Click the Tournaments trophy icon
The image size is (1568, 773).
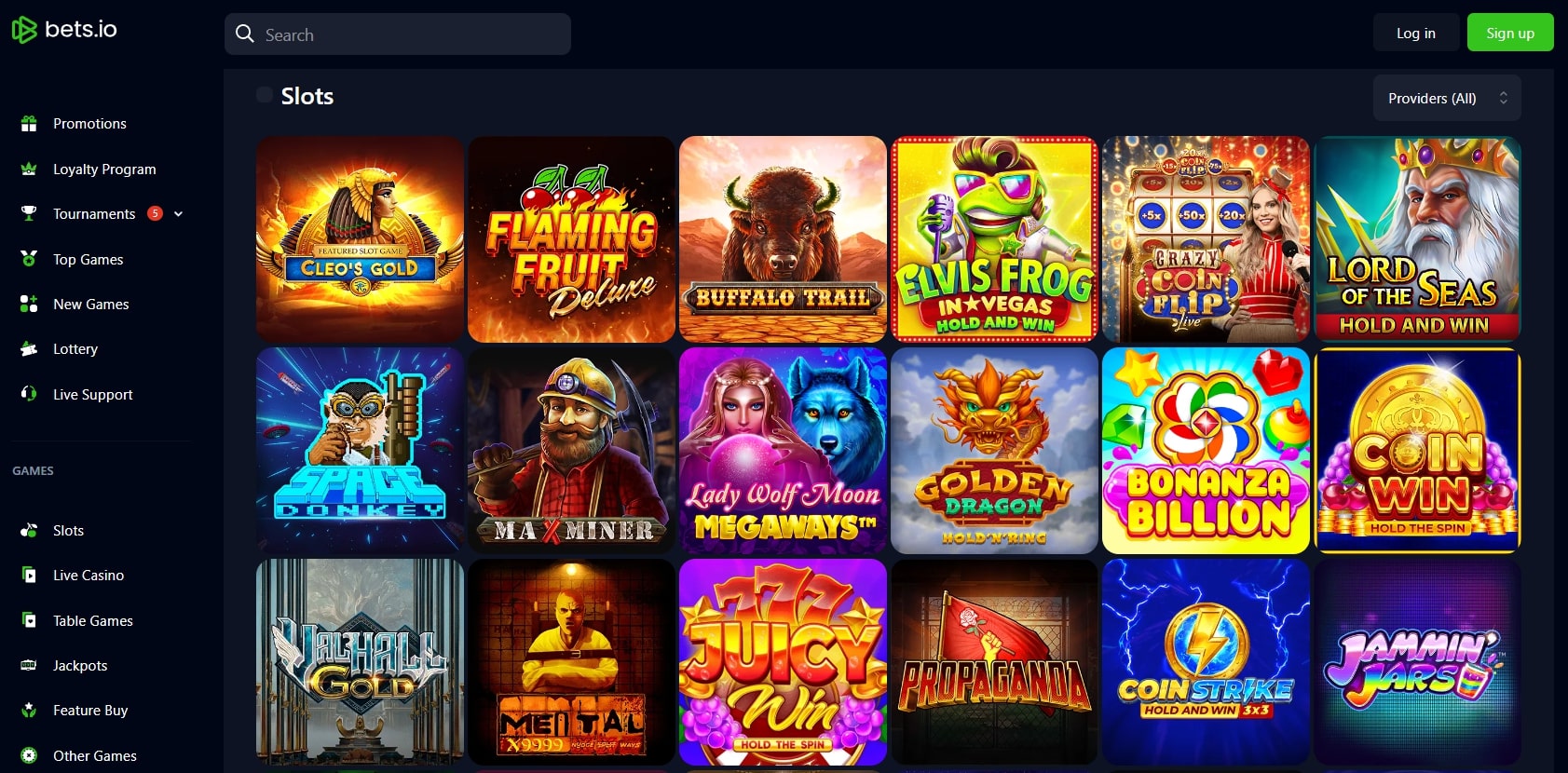tap(29, 213)
